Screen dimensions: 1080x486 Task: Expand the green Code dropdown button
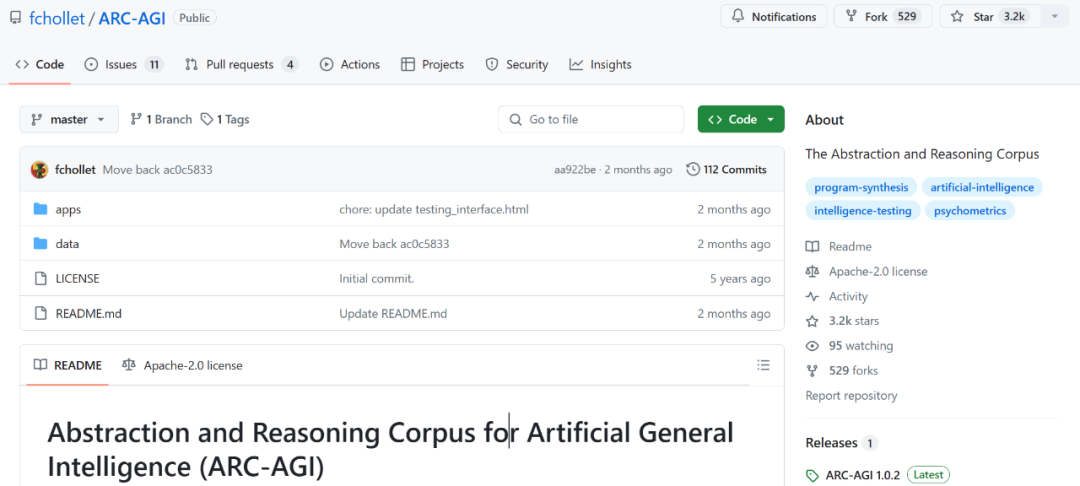pyautogui.click(x=741, y=119)
